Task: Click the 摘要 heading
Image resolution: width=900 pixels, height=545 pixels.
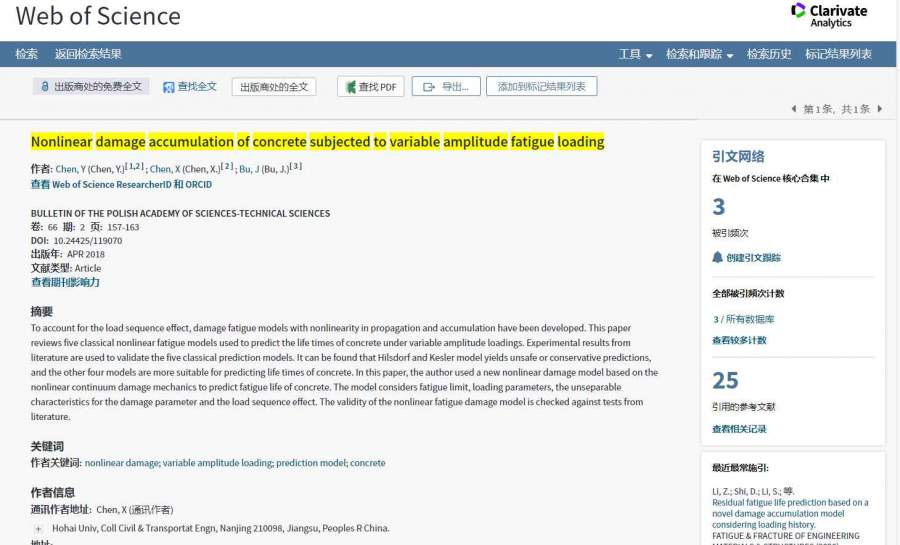Action: 42,311
